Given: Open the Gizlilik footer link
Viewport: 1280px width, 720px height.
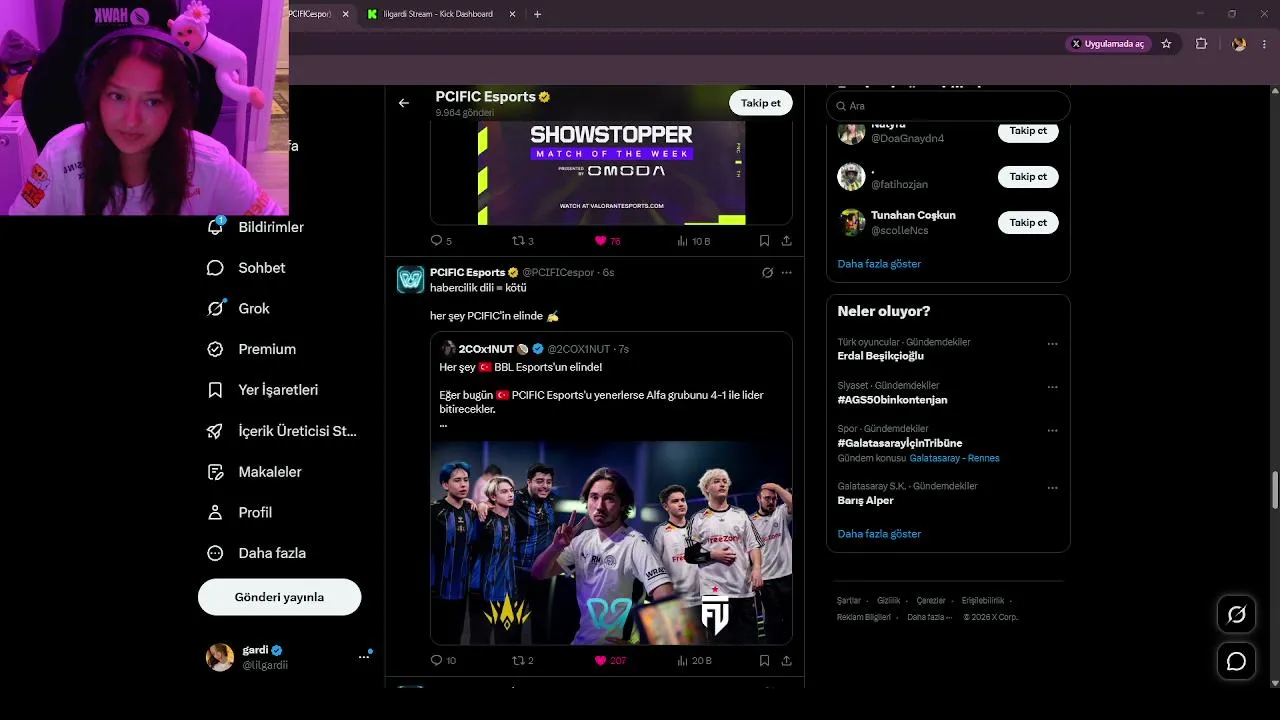Looking at the screenshot, I should click(x=888, y=601).
